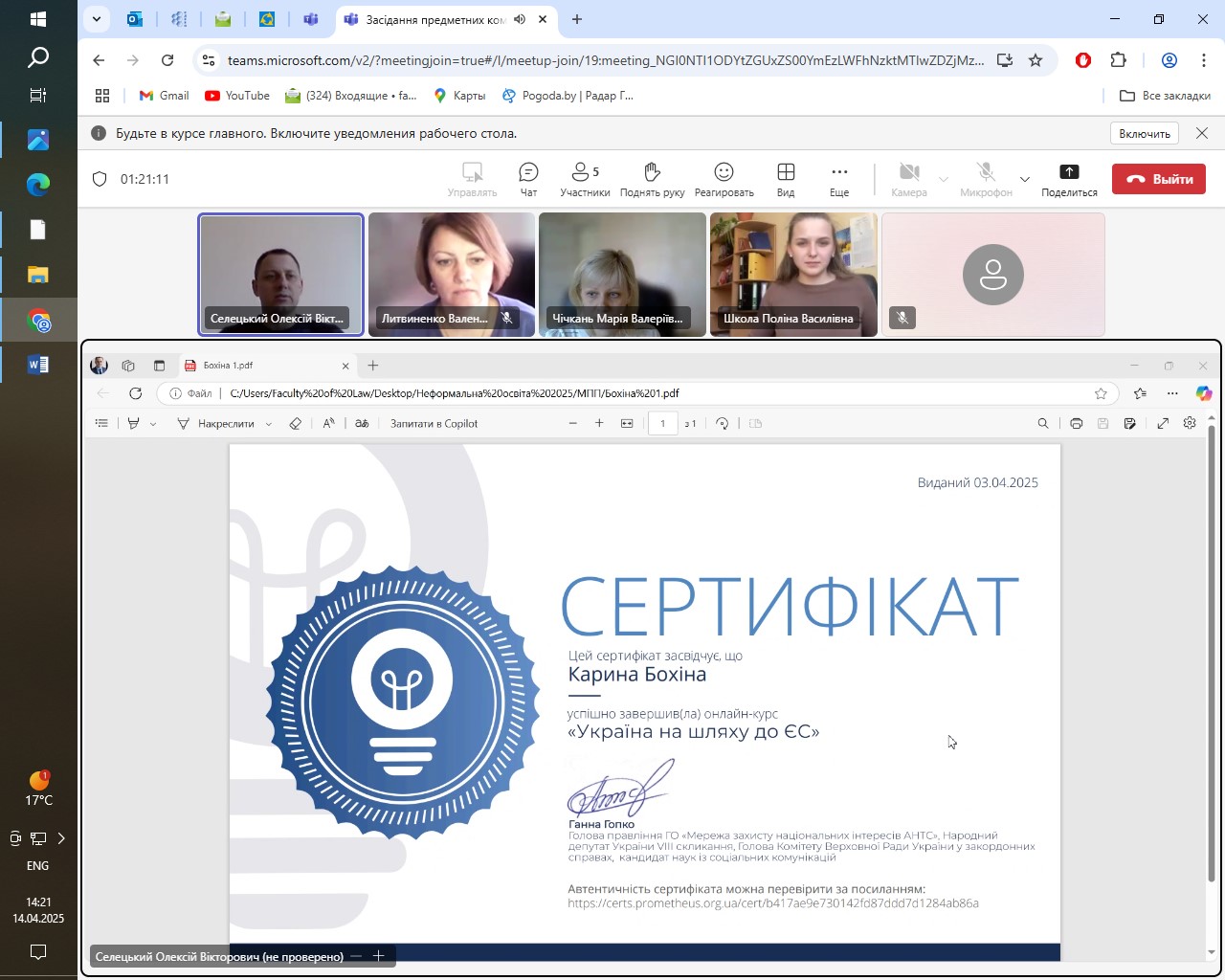Leave the meeting with Выйти button
The height and width of the screenshot is (980, 1225).
point(1159,179)
